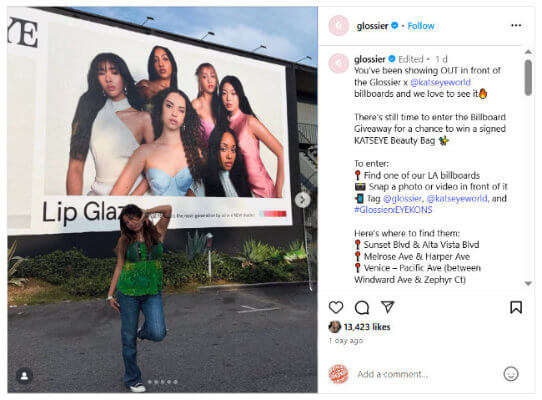Advance to next carousel photo arrow
542x400 pixels.
pos(302,199)
